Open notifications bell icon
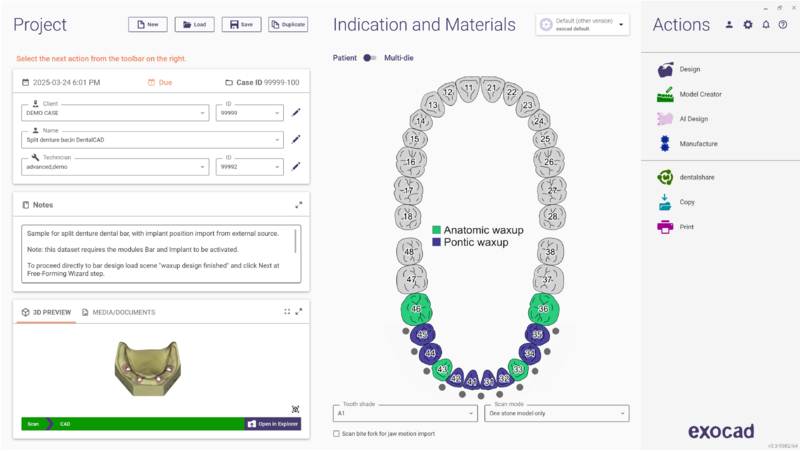 [x=766, y=24]
